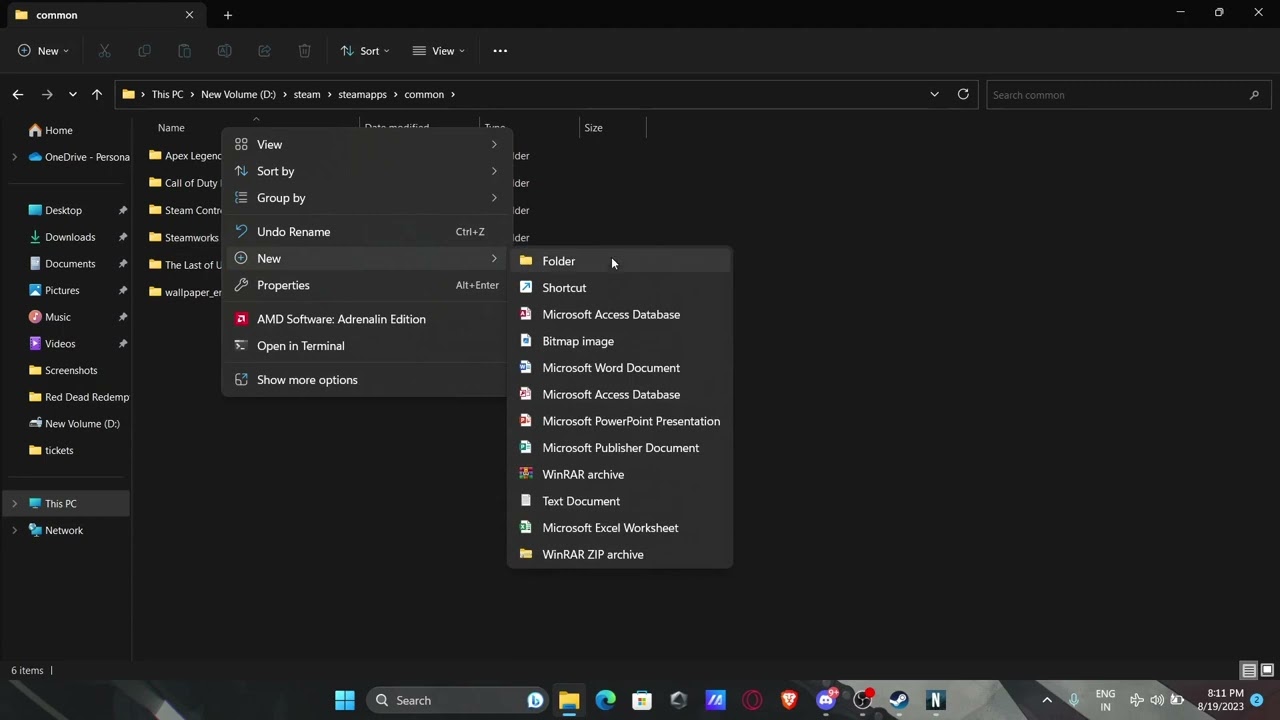Go back with the Back arrow
Image resolution: width=1280 pixels, height=720 pixels.
click(x=18, y=94)
